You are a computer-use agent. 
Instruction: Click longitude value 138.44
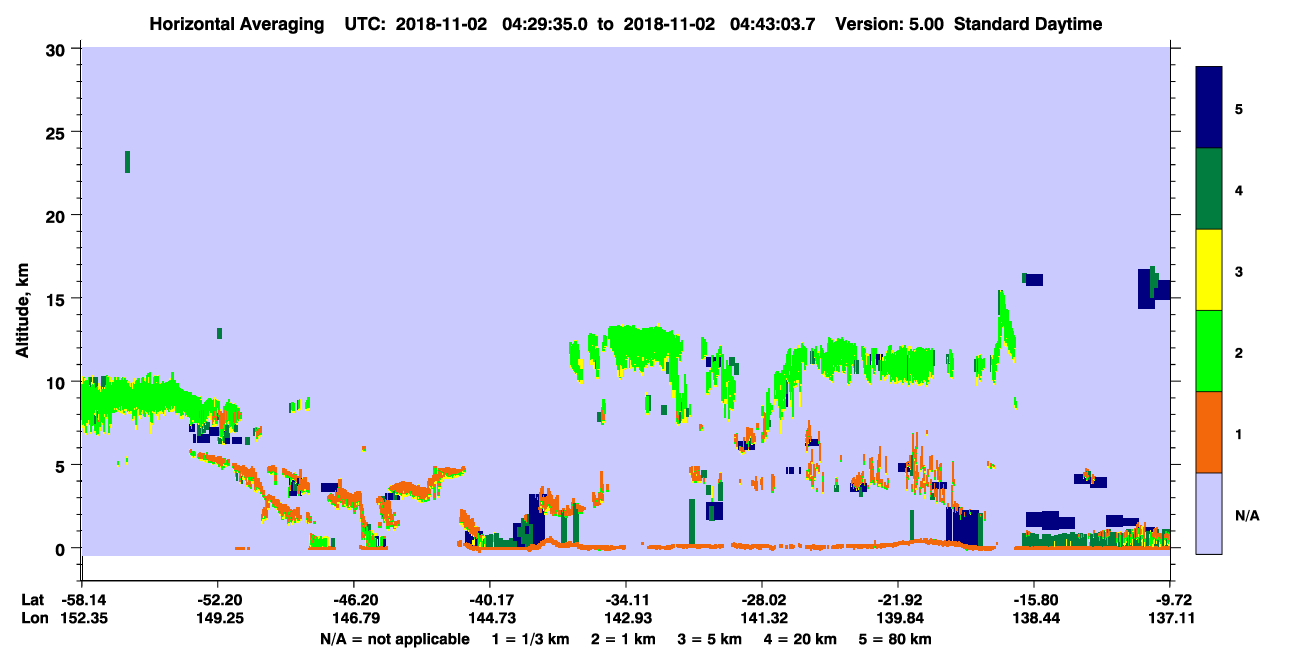coord(1034,619)
